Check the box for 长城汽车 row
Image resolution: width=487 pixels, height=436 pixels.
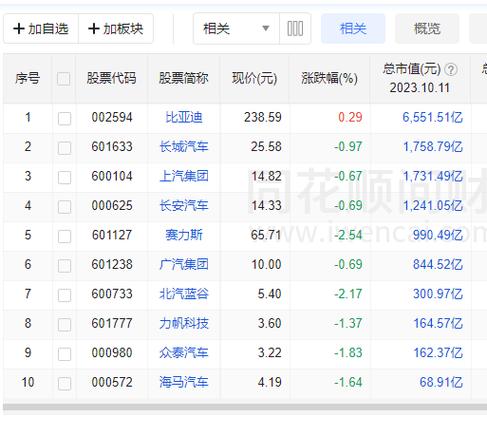click(x=64, y=148)
